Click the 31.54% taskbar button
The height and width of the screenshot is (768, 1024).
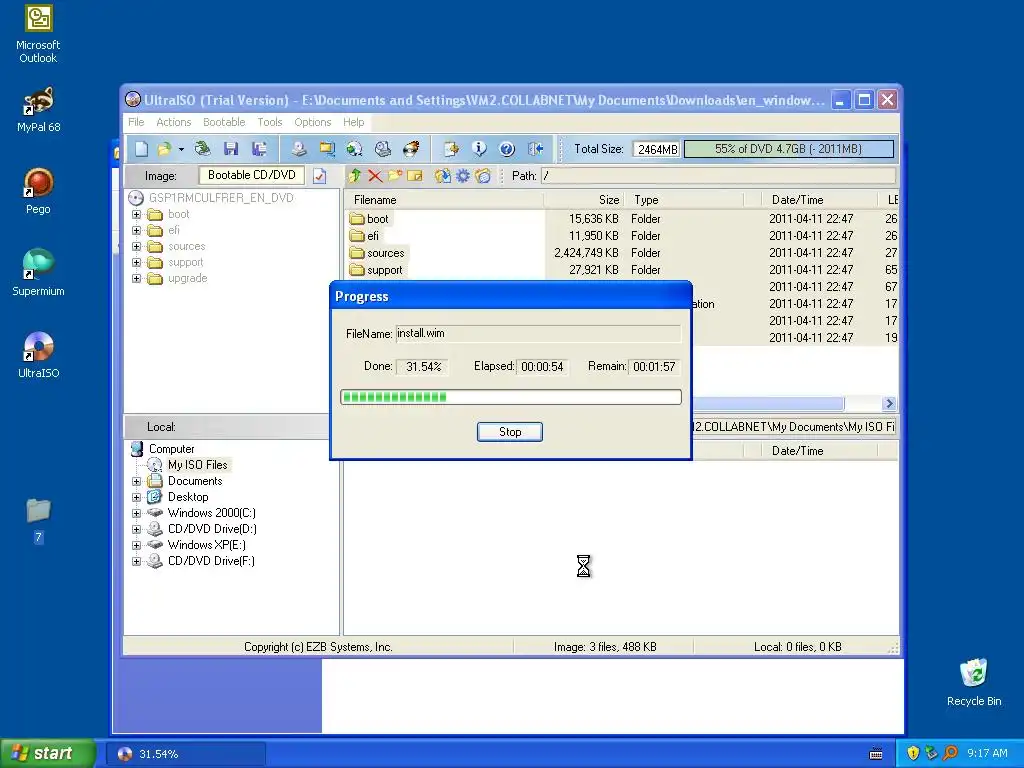185,754
